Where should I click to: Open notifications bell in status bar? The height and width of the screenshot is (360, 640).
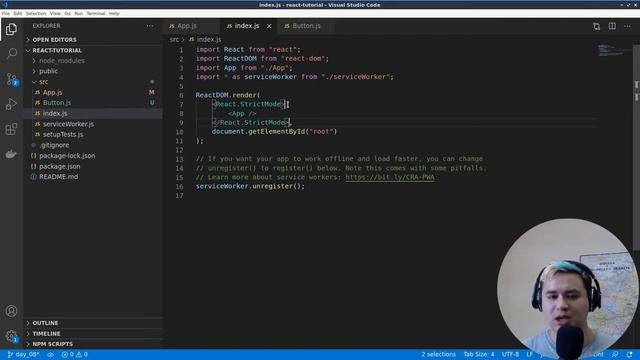coord(630,354)
